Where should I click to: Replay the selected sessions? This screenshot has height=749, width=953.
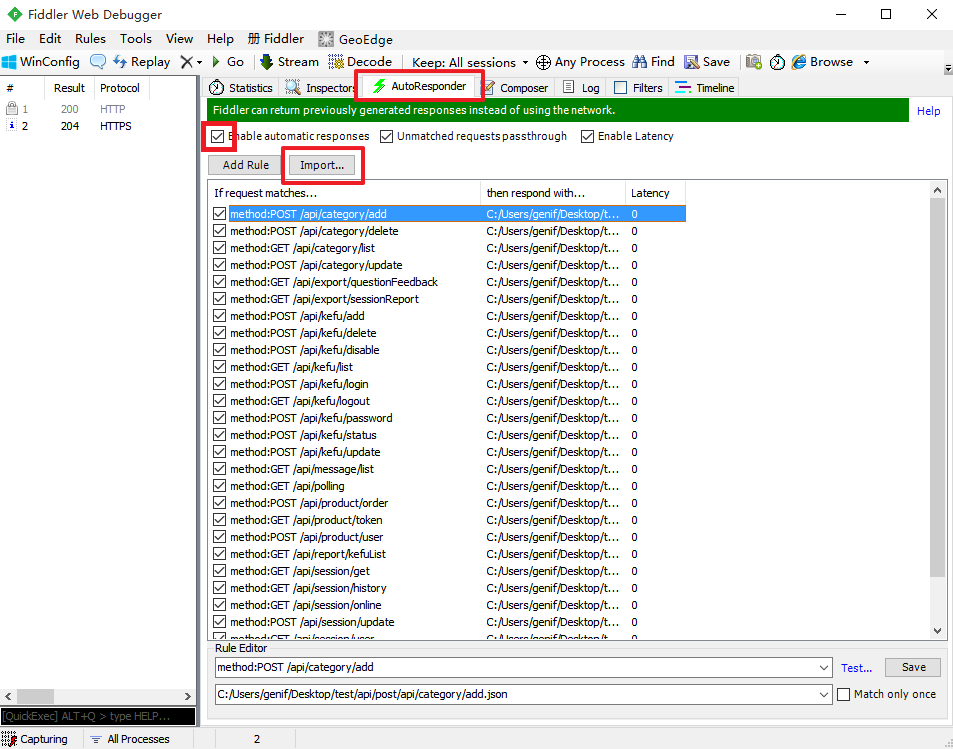pyautogui.click(x=142, y=62)
